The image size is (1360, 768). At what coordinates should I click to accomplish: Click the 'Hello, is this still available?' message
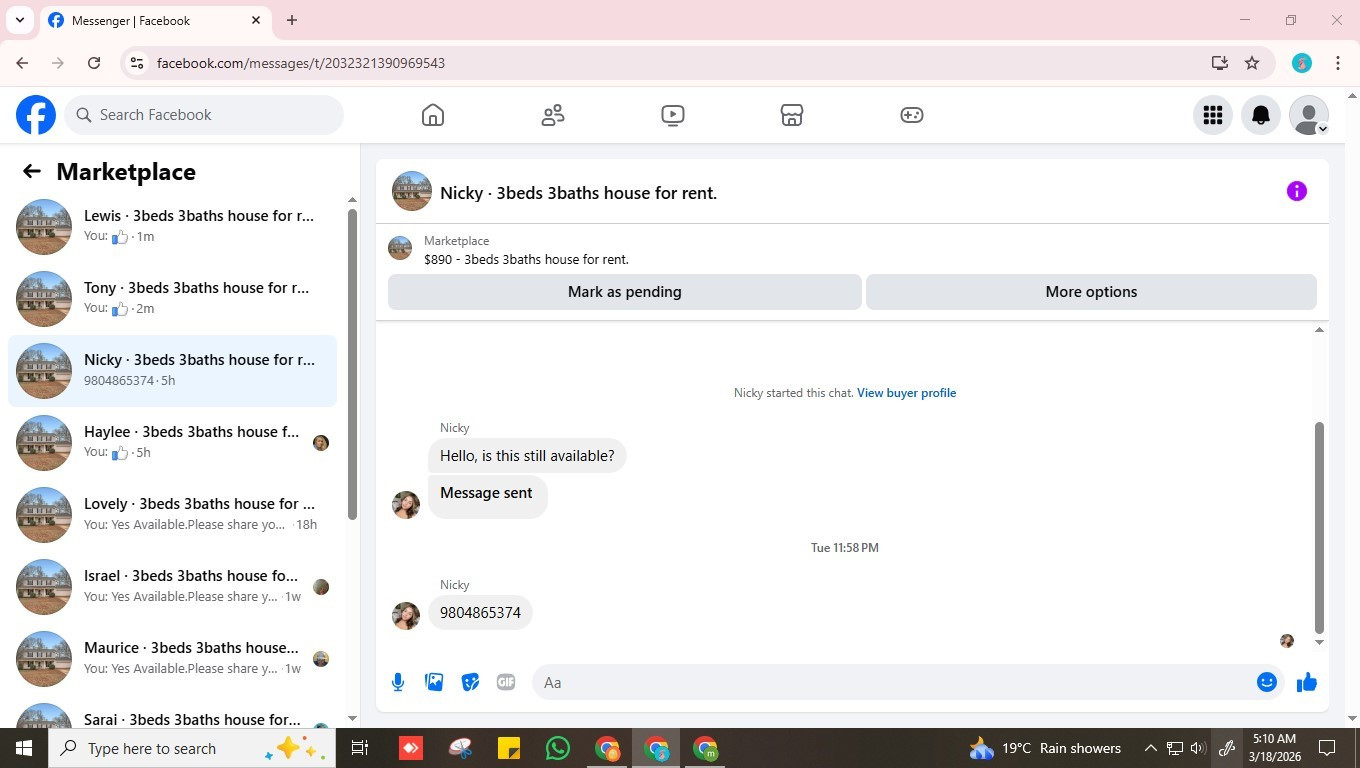(x=527, y=456)
